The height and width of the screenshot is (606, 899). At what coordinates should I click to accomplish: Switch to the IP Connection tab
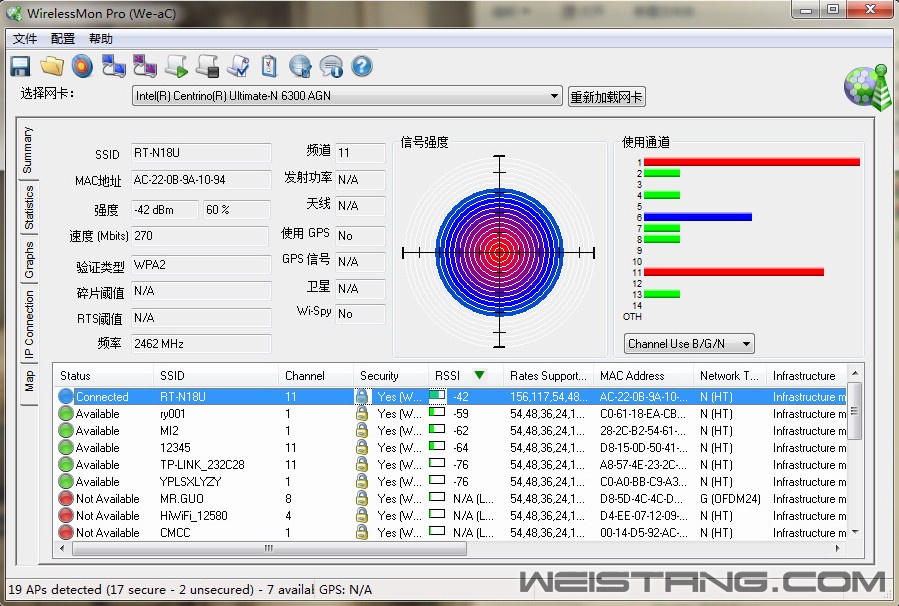[29, 324]
